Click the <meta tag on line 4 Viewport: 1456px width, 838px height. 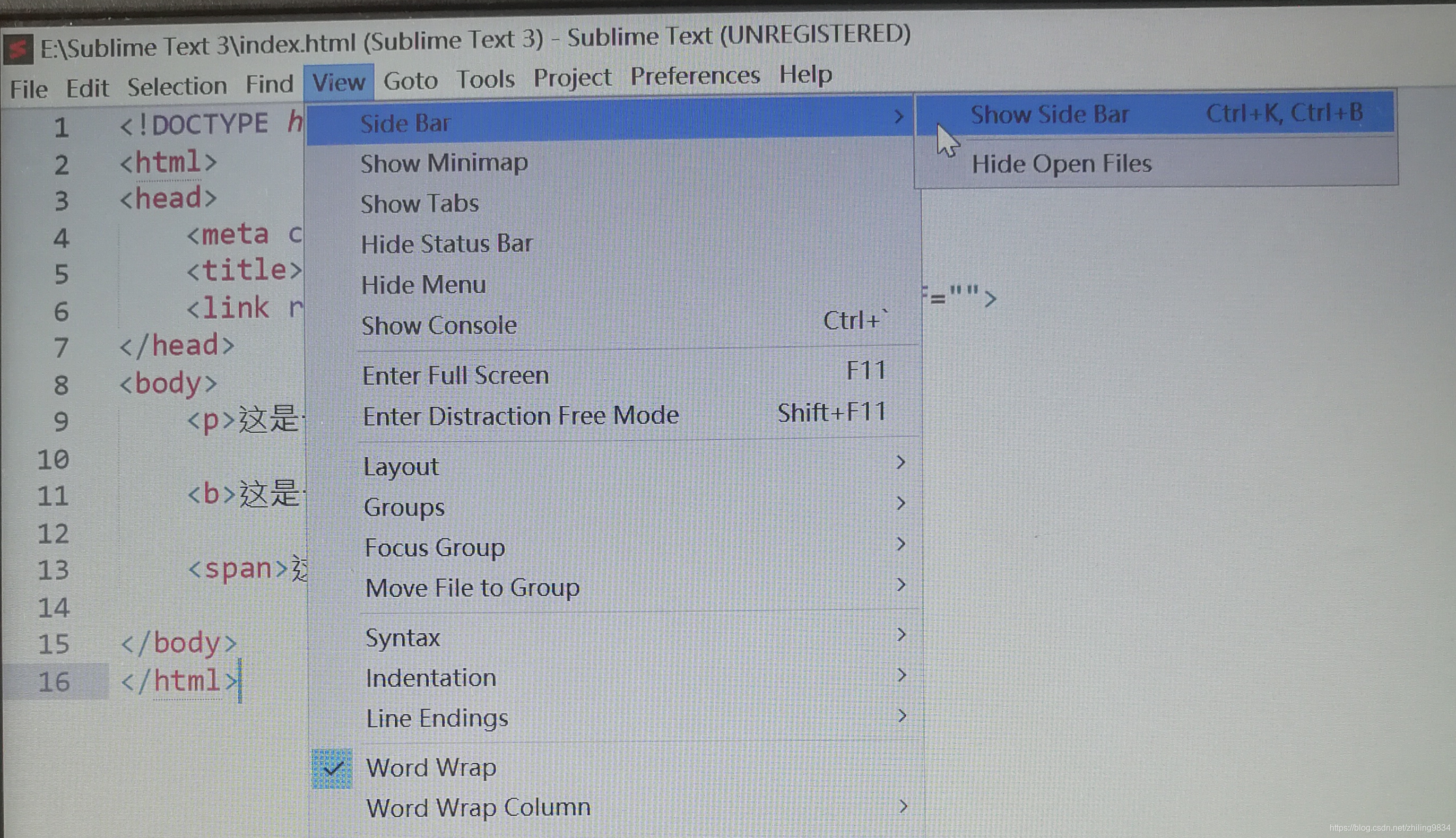pos(228,235)
